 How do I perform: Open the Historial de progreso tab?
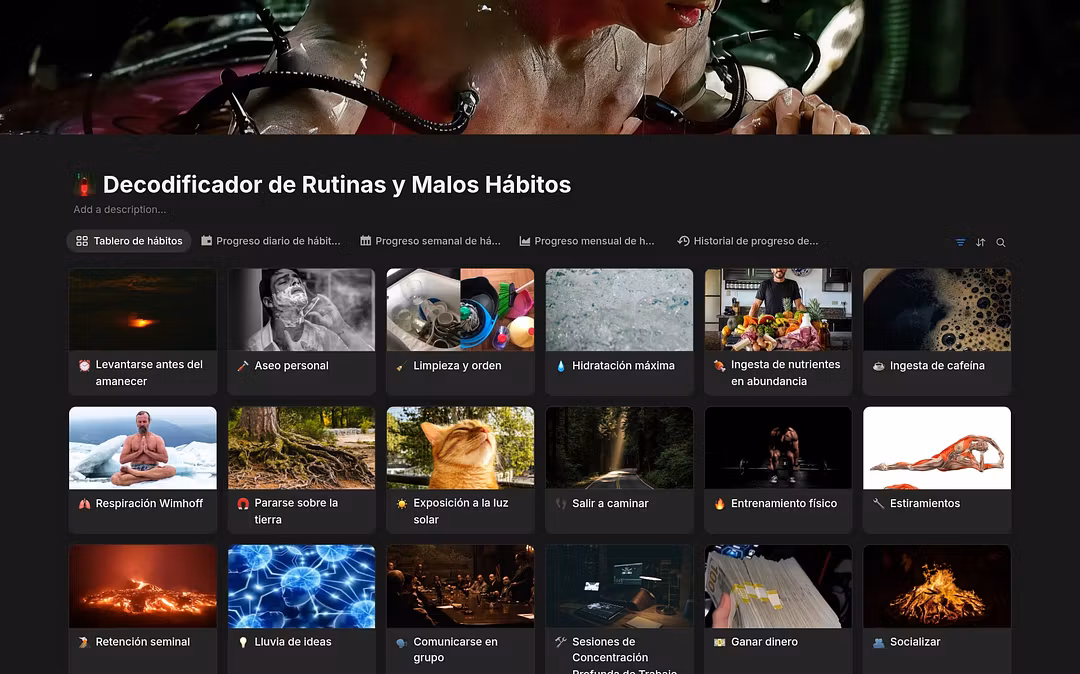(x=747, y=241)
